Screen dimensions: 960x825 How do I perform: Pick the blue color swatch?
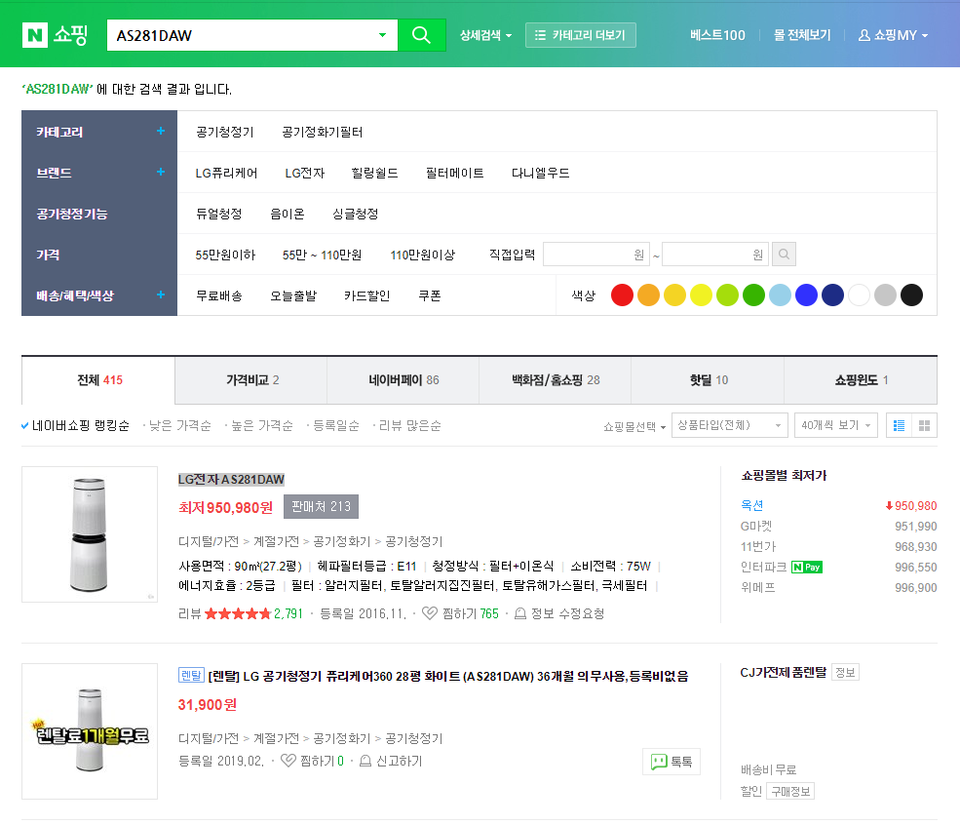point(806,295)
